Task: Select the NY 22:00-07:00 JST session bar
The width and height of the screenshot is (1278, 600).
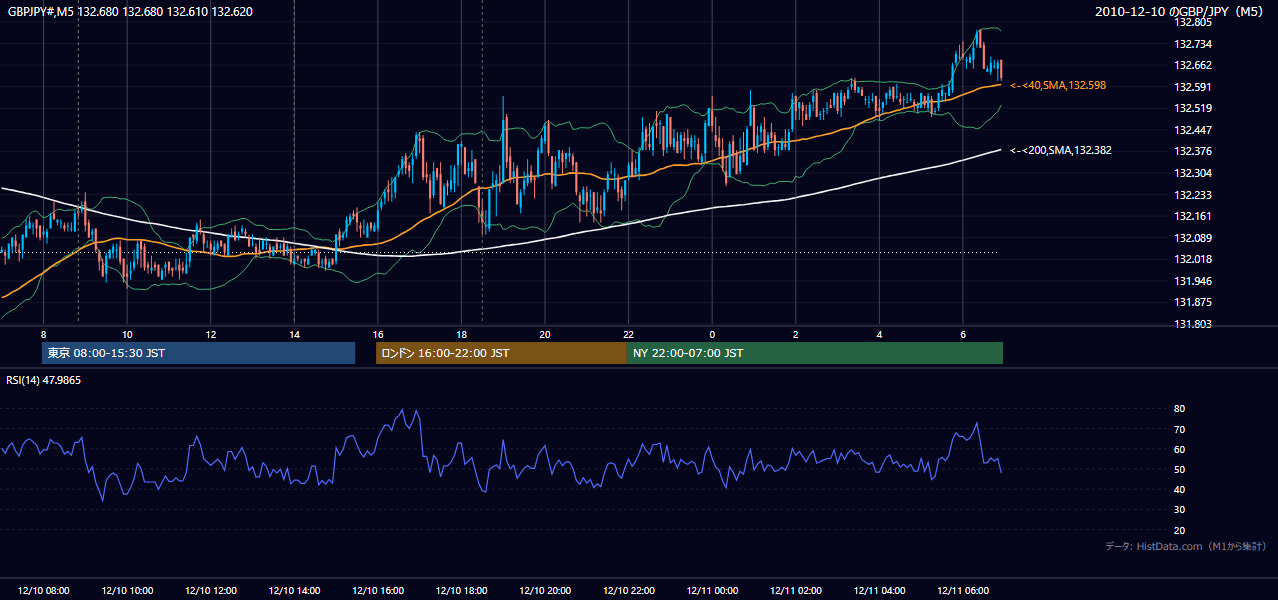Action: [x=815, y=353]
